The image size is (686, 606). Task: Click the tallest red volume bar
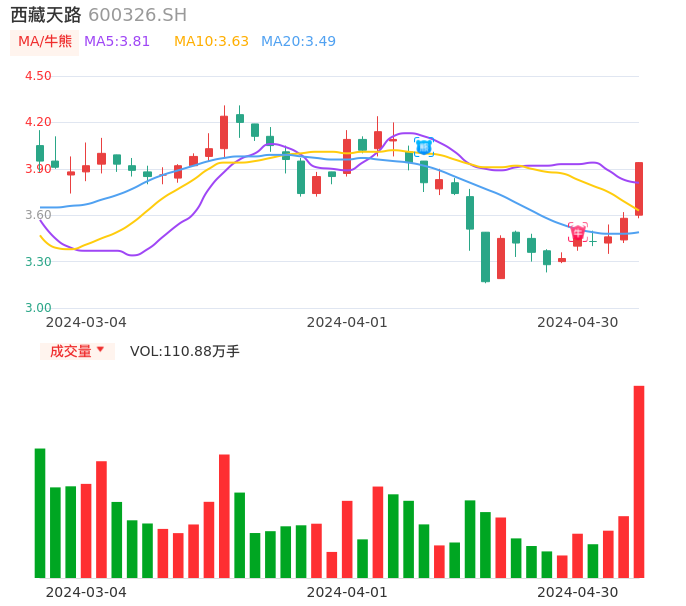639,481
